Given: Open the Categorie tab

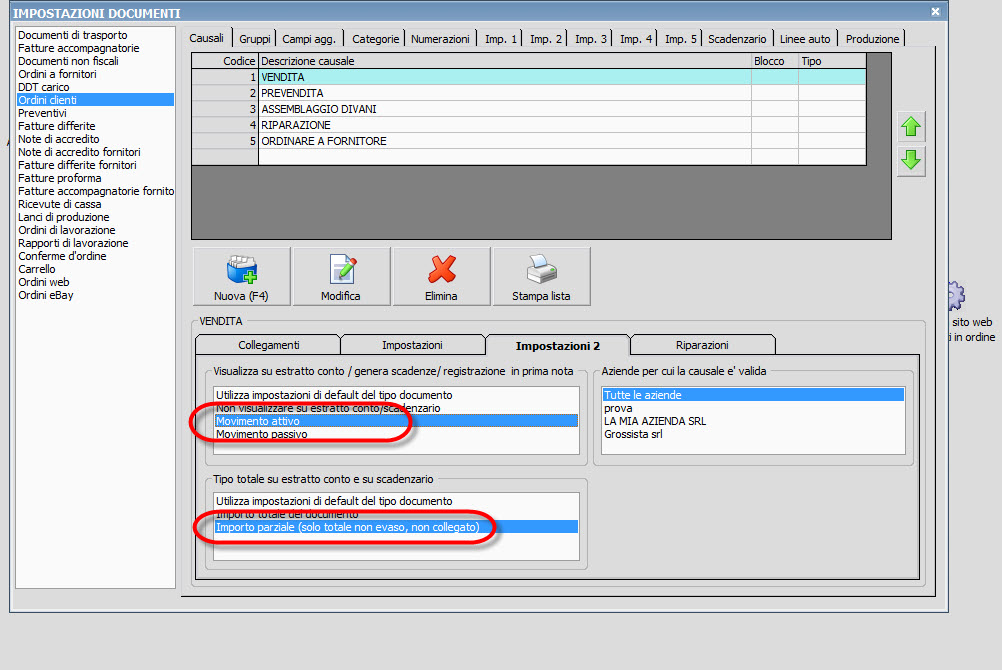Looking at the screenshot, I should click(x=376, y=39).
